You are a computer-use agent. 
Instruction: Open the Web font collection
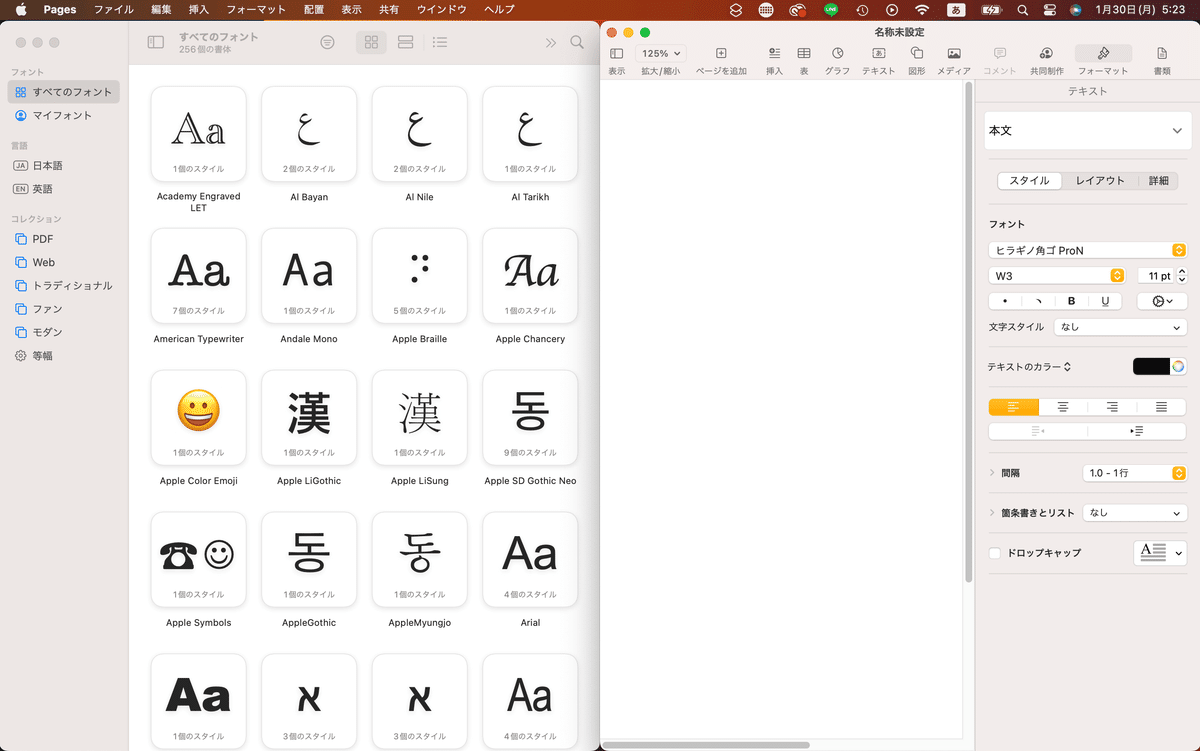coord(63,262)
